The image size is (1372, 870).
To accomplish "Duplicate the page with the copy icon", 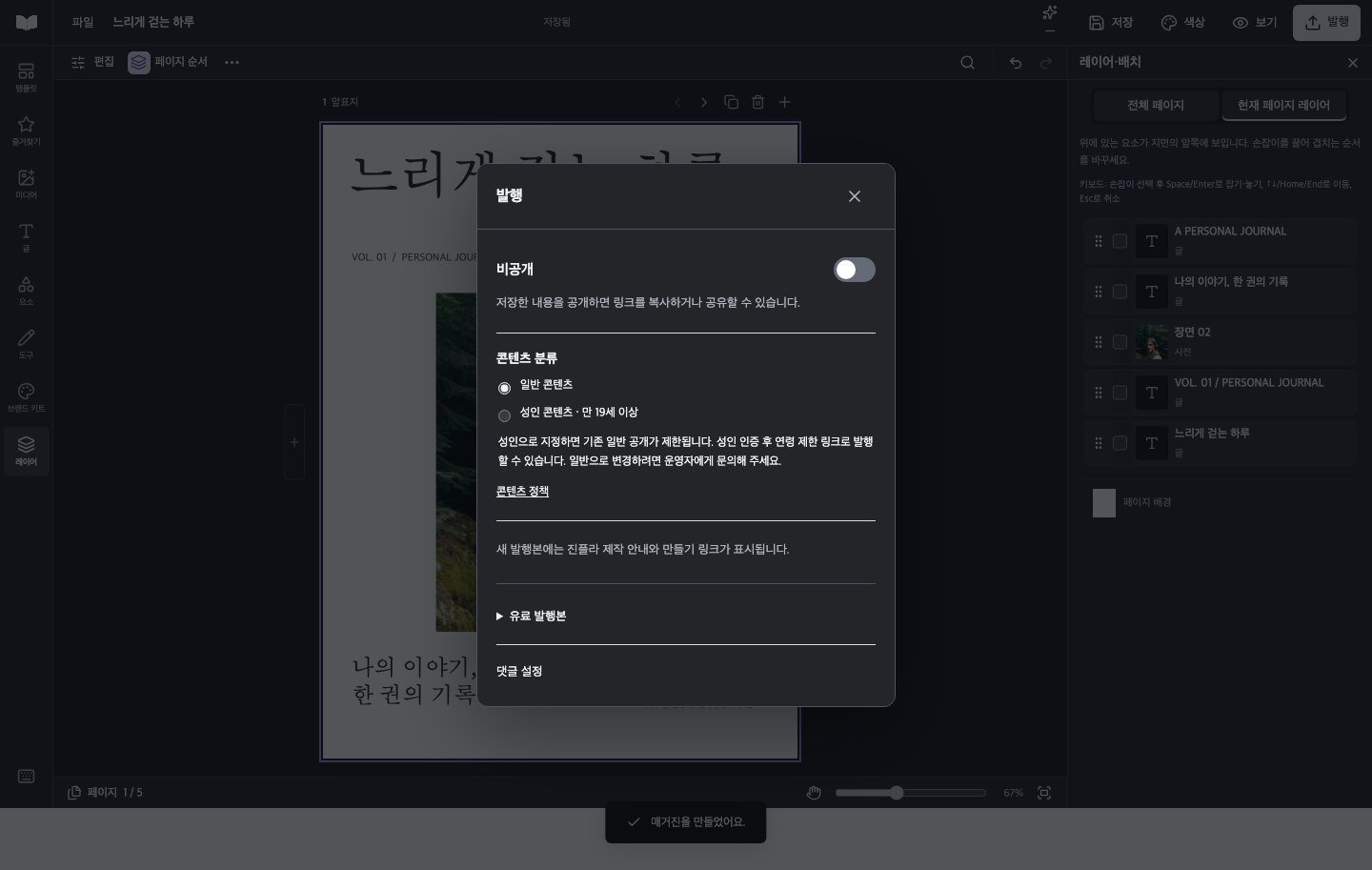I will [x=731, y=102].
